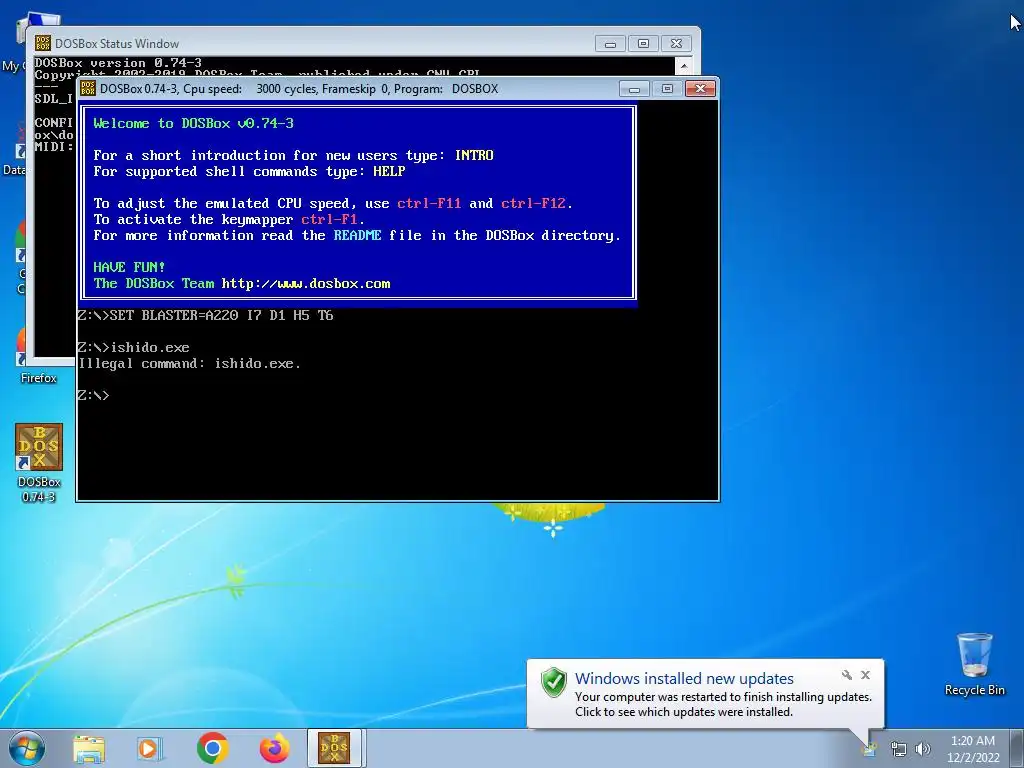This screenshot has width=1024, height=768.
Task: Close the DOSBox 0.74-3 window
Action: point(700,88)
